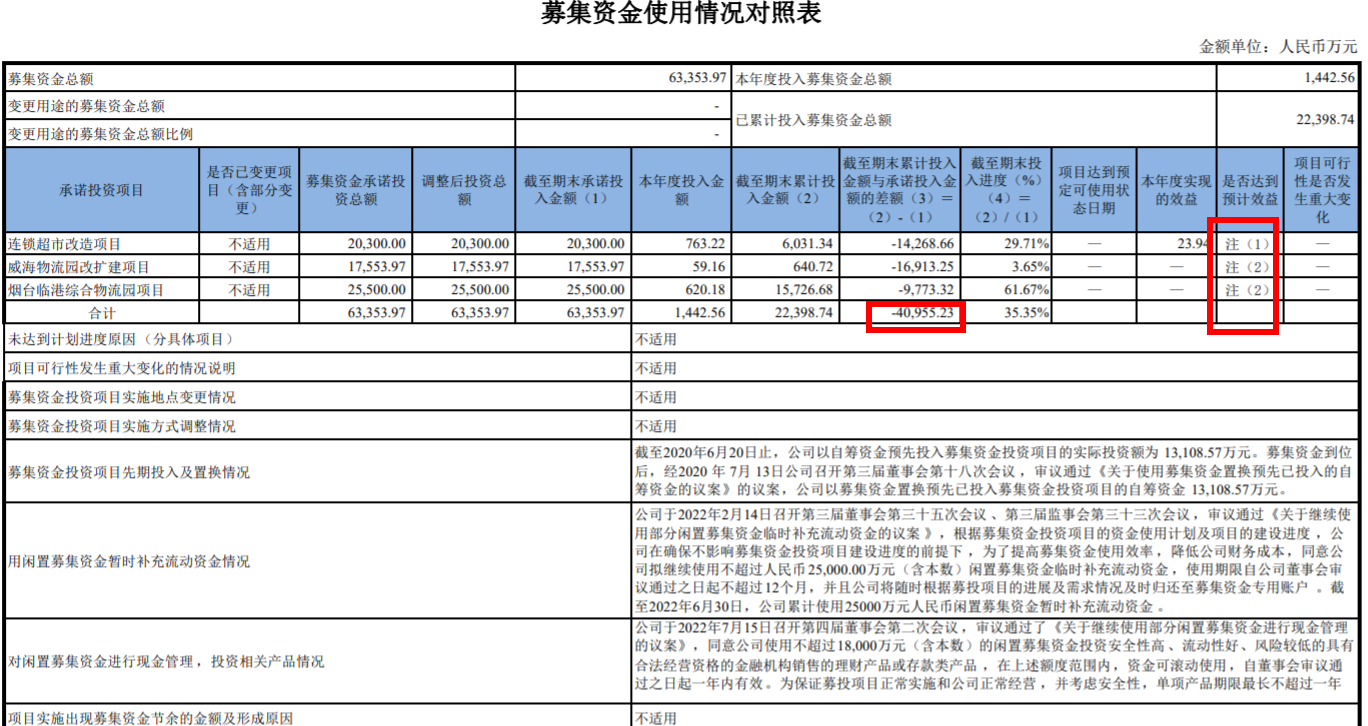The width and height of the screenshot is (1368, 726).
Task: Click the 是否已变更项目 column header
Action: pos(247,190)
